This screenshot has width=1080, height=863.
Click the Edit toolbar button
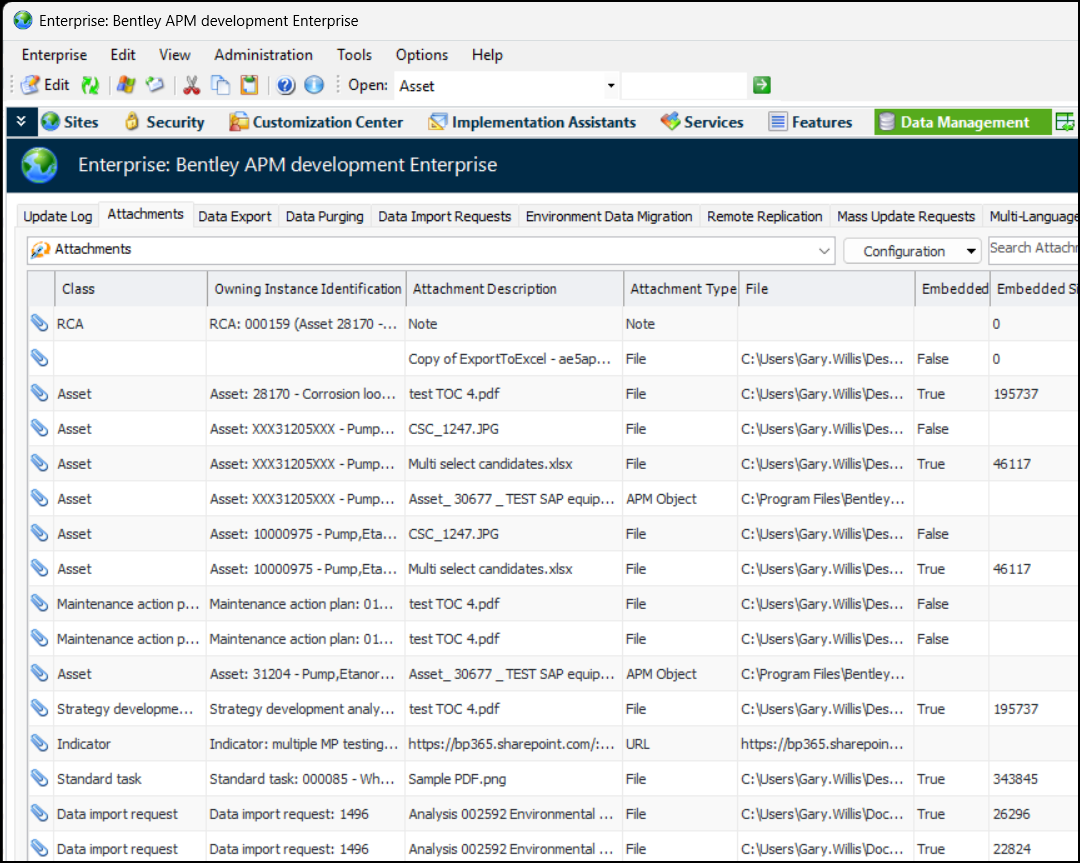(x=45, y=86)
